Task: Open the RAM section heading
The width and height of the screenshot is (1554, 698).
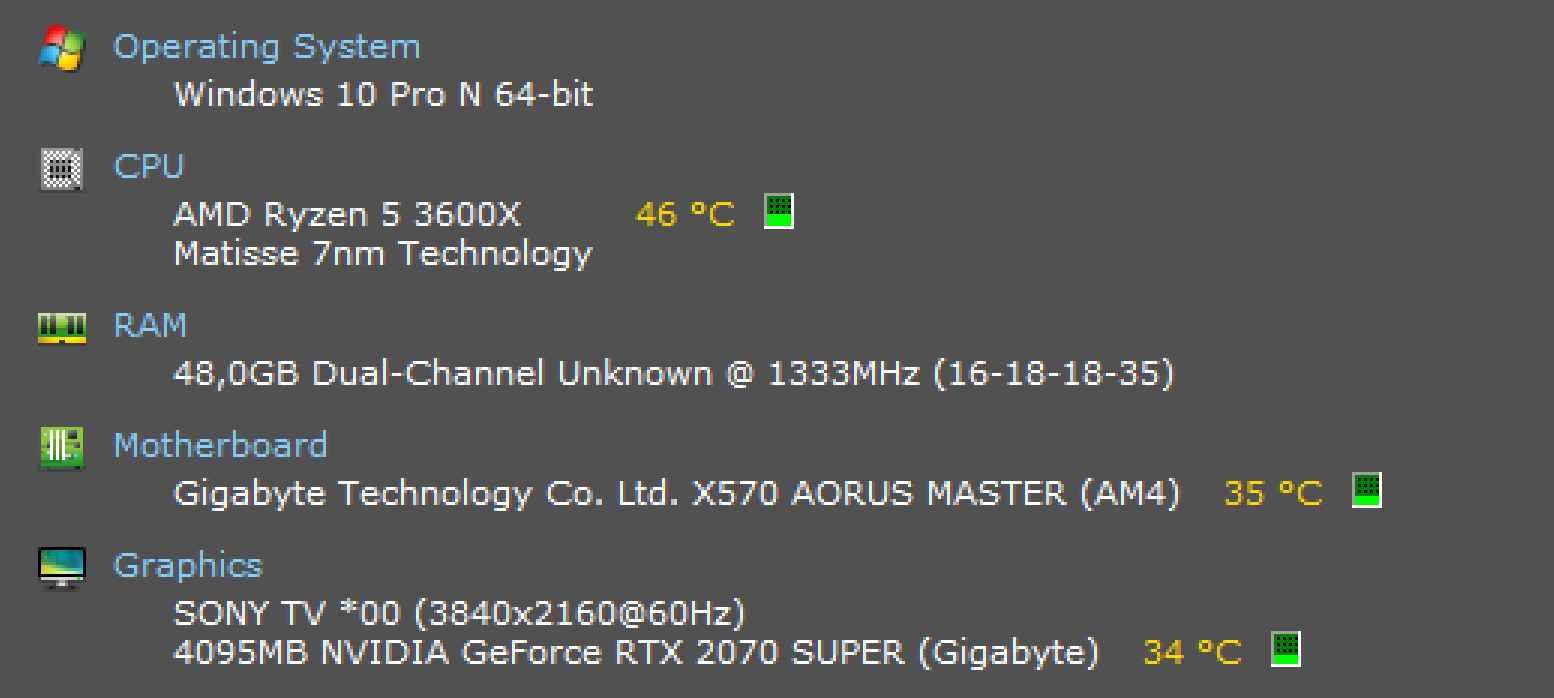Action: [x=150, y=326]
